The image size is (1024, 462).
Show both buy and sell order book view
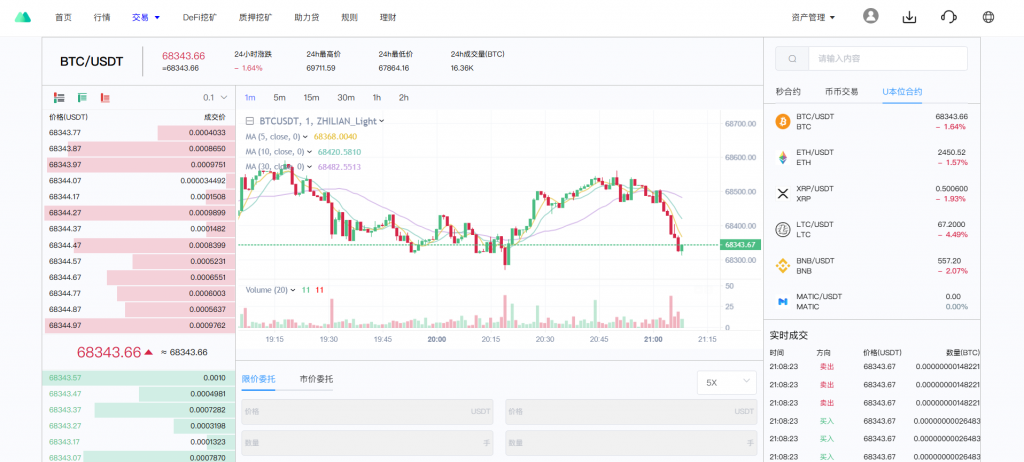59,97
